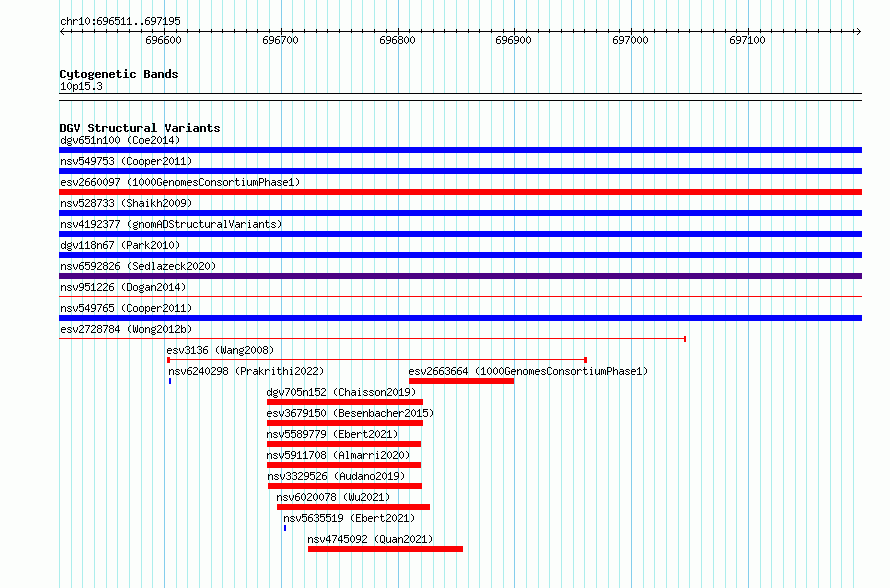
Task: Open variant nsv528733 (Shaikh2009) label
Action: pos(126,203)
